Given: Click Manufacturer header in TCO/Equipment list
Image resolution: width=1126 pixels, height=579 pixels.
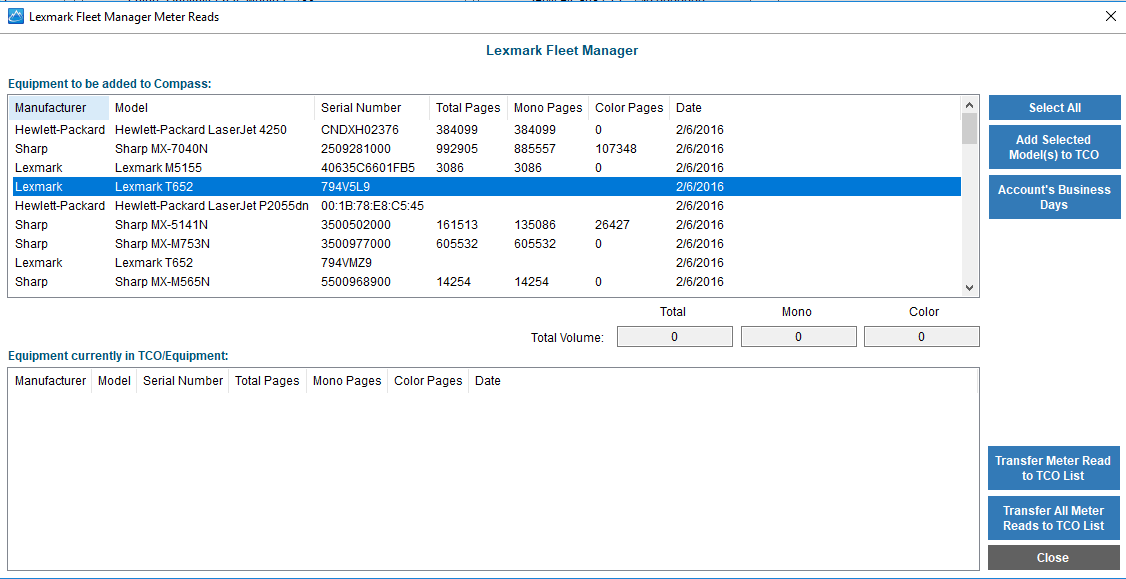Looking at the screenshot, I should [50, 381].
